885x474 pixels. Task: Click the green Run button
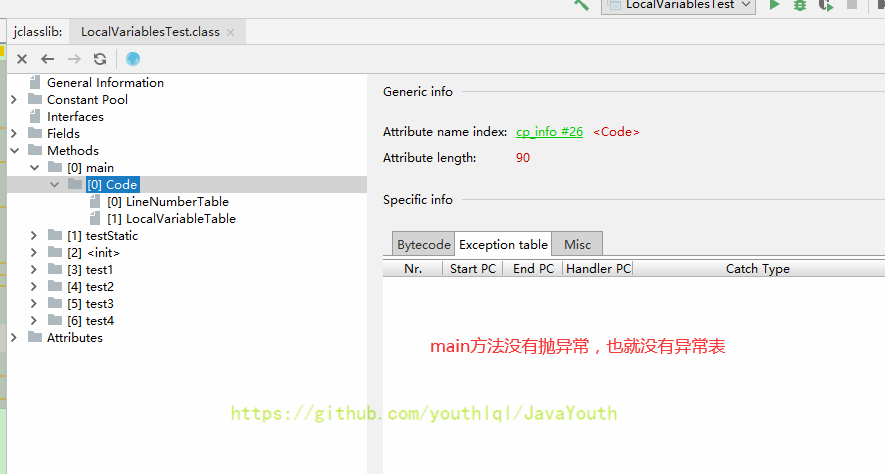pos(774,5)
